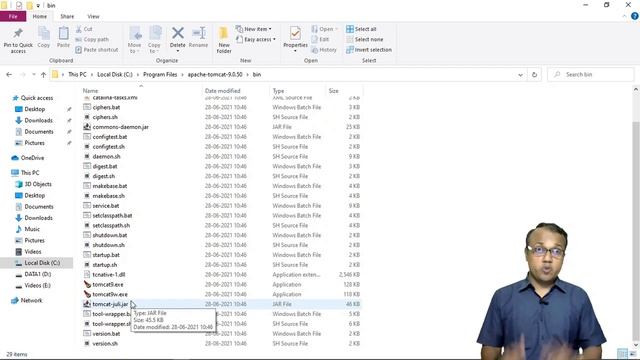This screenshot has width=640, height=360.
Task: Open Properties from ribbon
Action: coord(295,39)
